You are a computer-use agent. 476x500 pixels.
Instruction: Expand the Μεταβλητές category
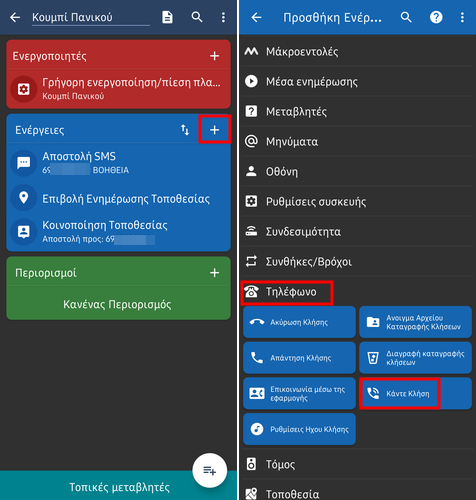click(x=357, y=111)
